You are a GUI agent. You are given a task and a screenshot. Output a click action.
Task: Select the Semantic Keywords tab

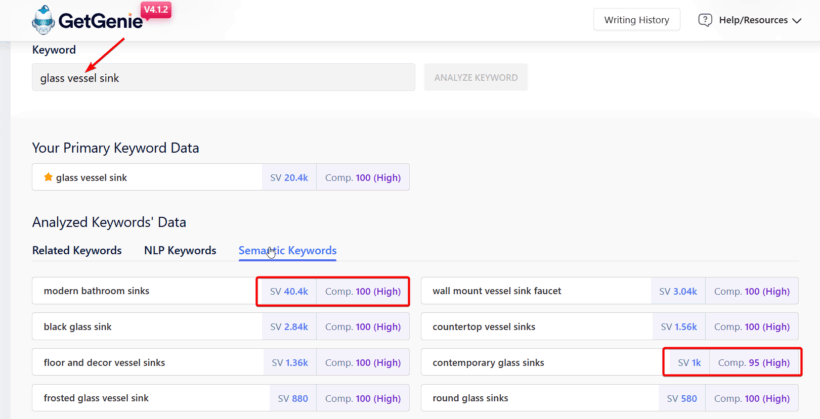click(287, 251)
